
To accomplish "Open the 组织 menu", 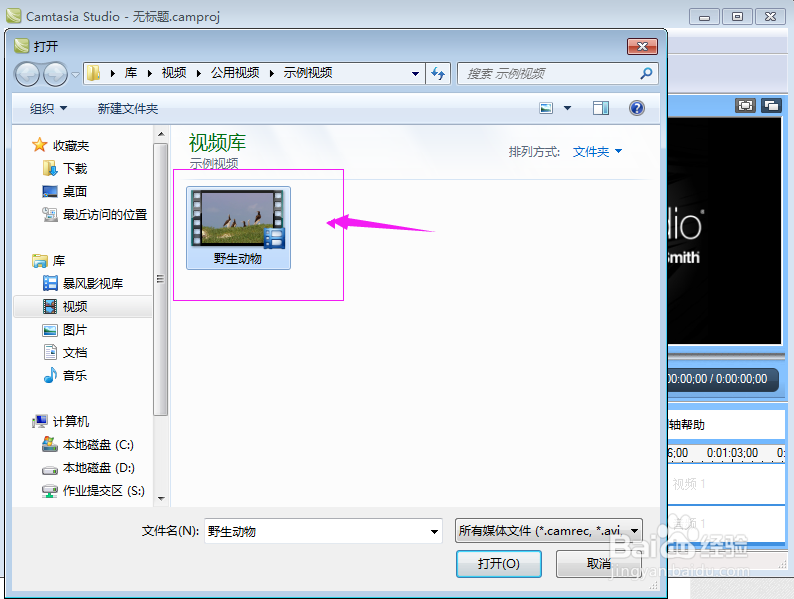I will (48, 108).
